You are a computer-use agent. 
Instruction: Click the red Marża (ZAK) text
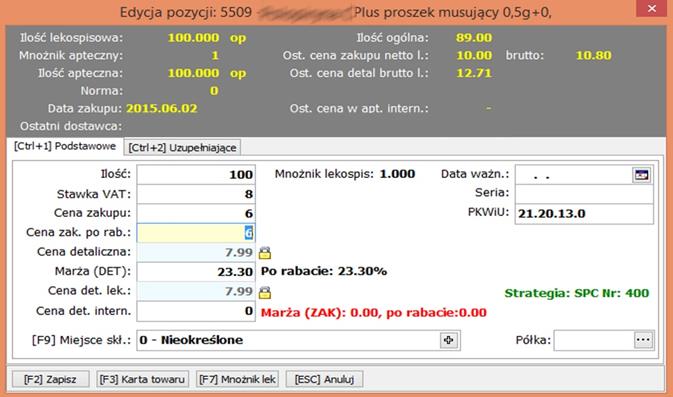point(374,312)
